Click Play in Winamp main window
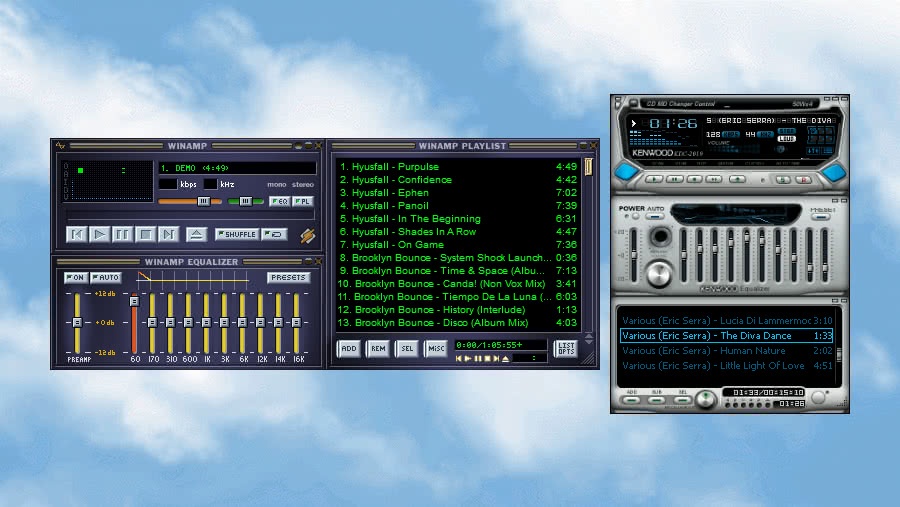The width and height of the screenshot is (900, 507). tap(99, 234)
